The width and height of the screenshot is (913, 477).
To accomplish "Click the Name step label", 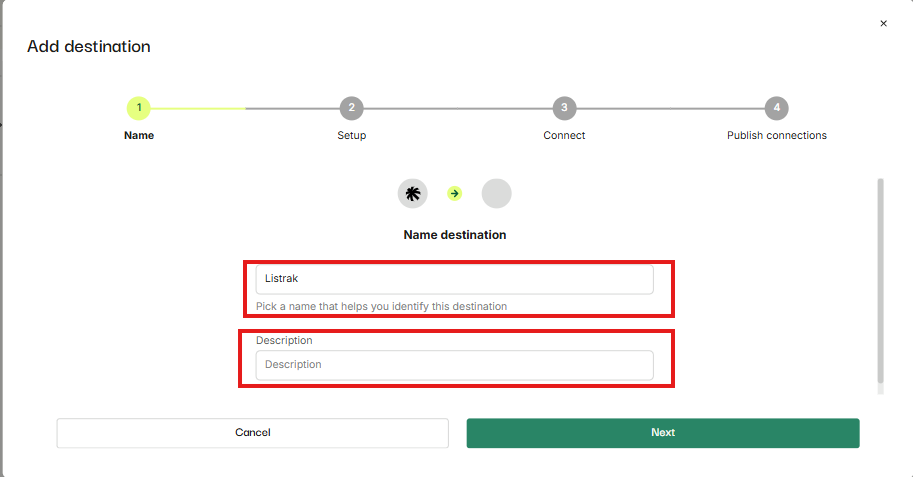I will pos(139,135).
